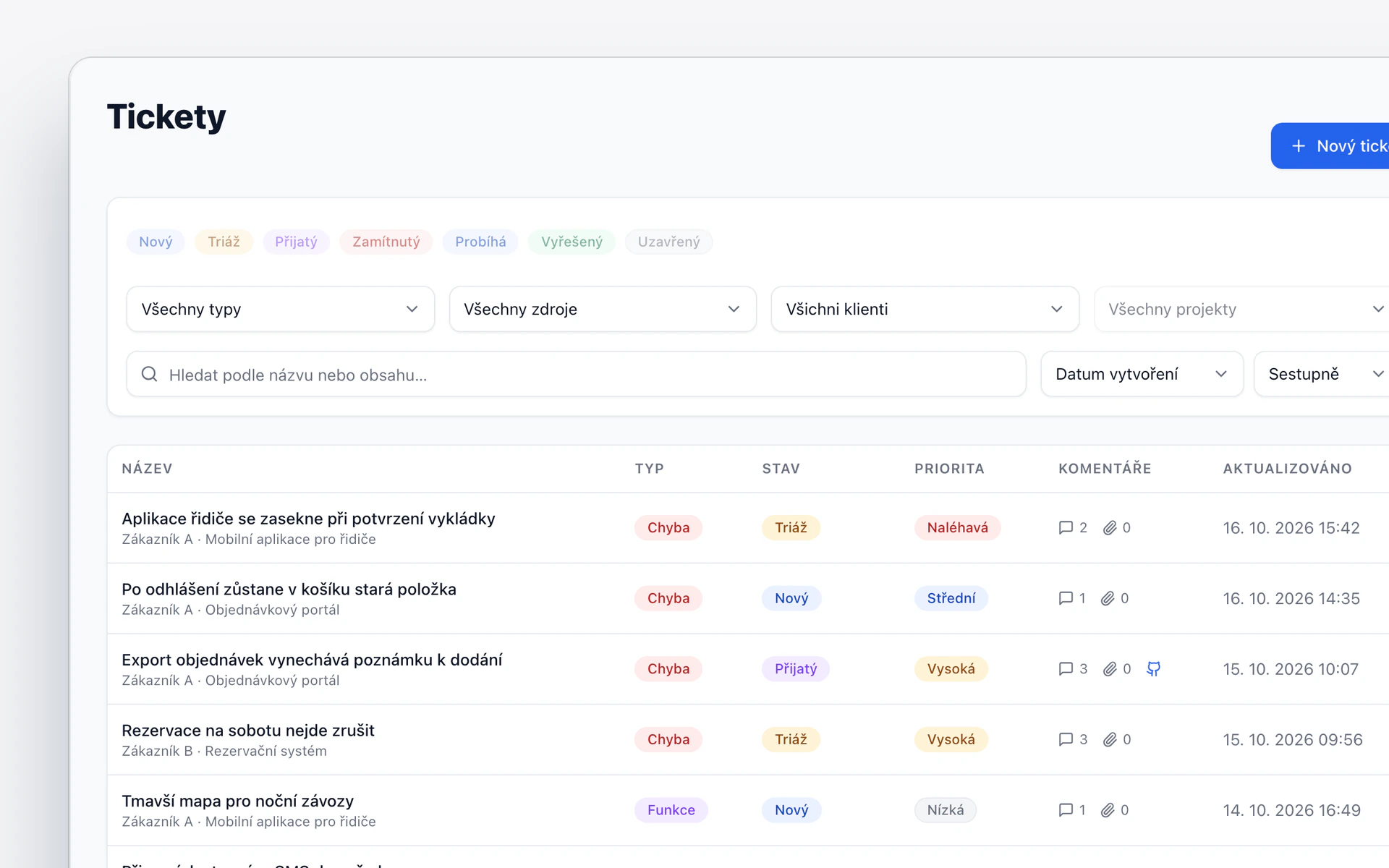The height and width of the screenshot is (868, 1389).
Task: Click the plus icon in the Nový ticket button
Action: click(x=1299, y=146)
